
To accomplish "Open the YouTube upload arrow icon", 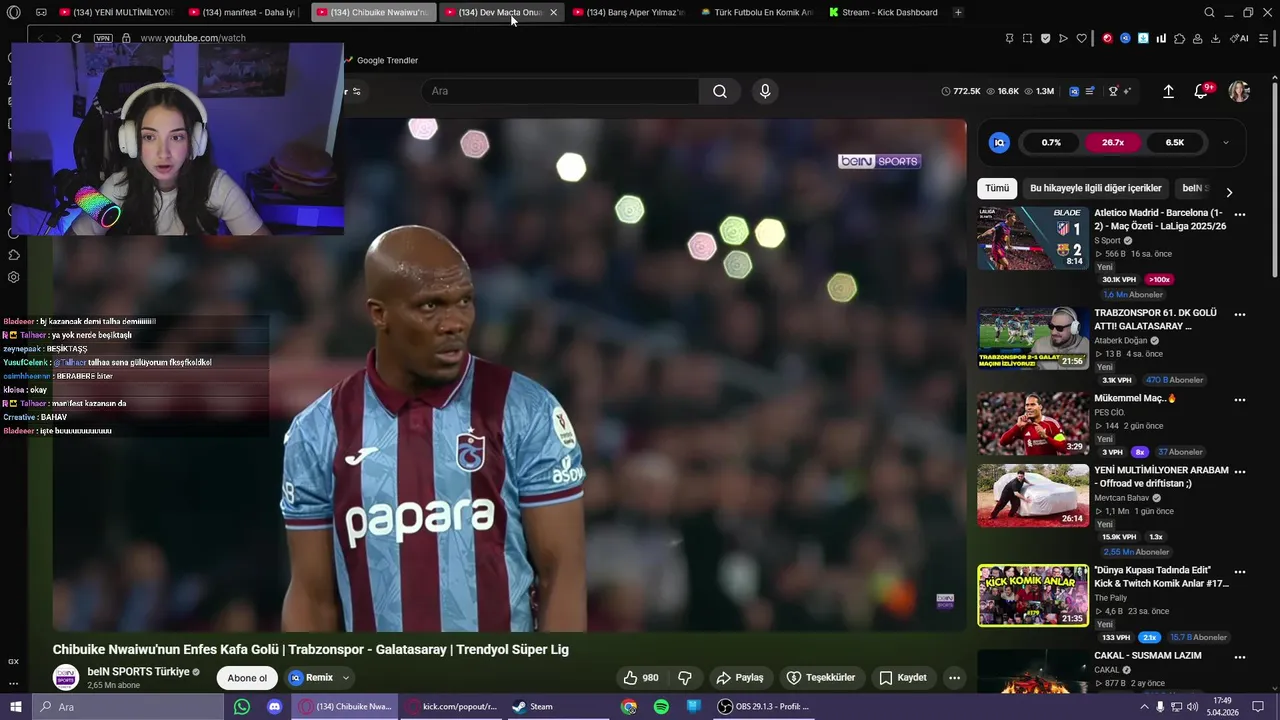I will click(x=1168, y=91).
